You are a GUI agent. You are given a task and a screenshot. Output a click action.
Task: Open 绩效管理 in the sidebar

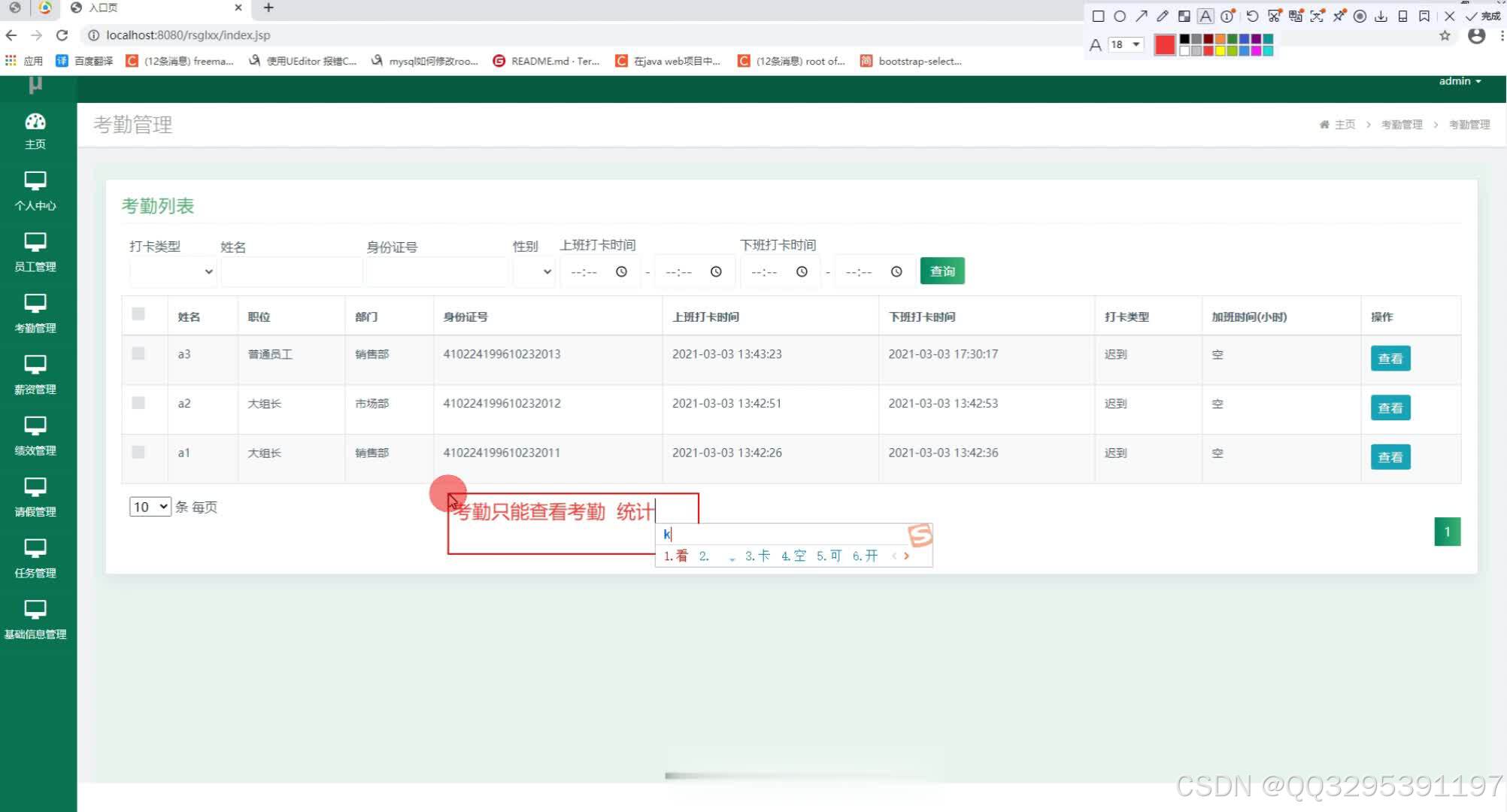coord(35,436)
